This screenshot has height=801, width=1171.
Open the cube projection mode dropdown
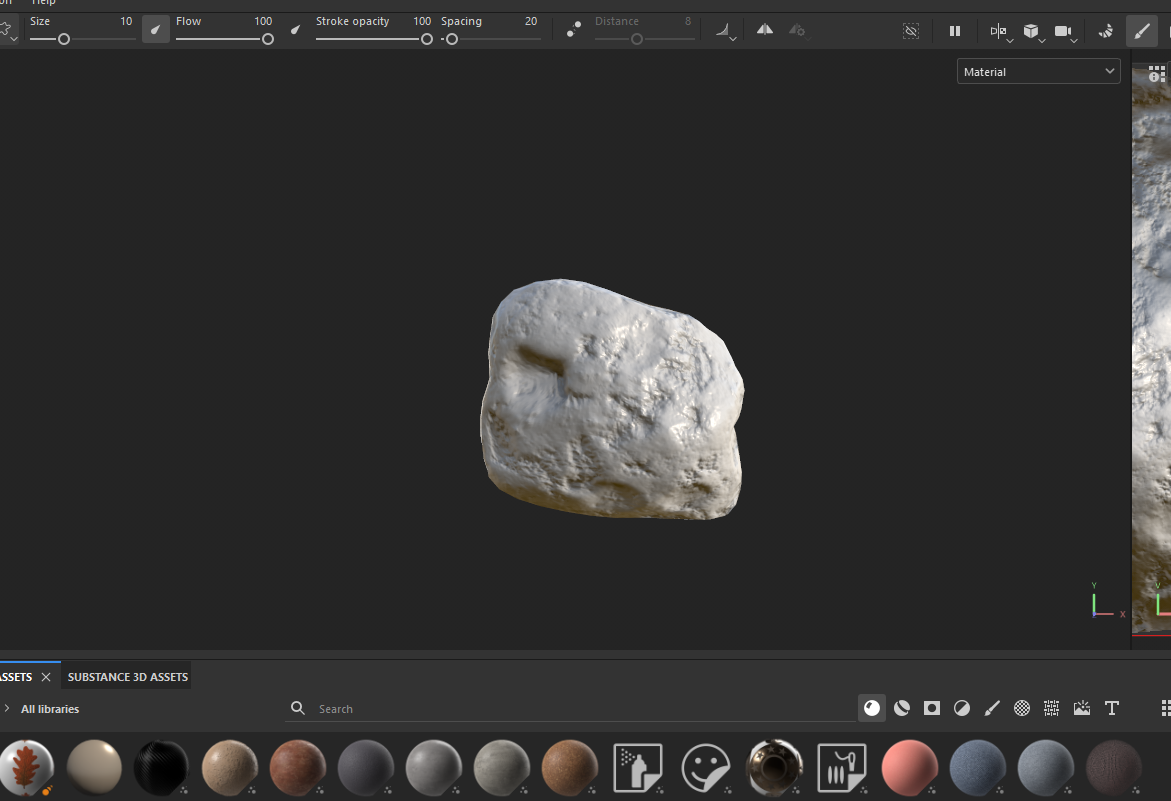click(1034, 31)
